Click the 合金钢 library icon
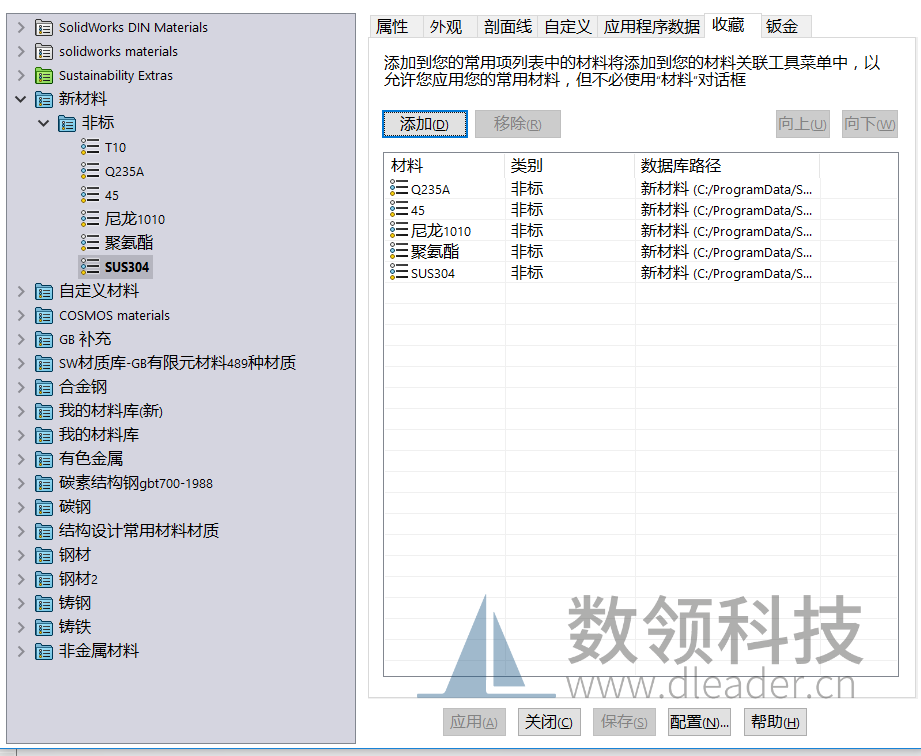Screen dimensions: 921x756 [x=43, y=388]
